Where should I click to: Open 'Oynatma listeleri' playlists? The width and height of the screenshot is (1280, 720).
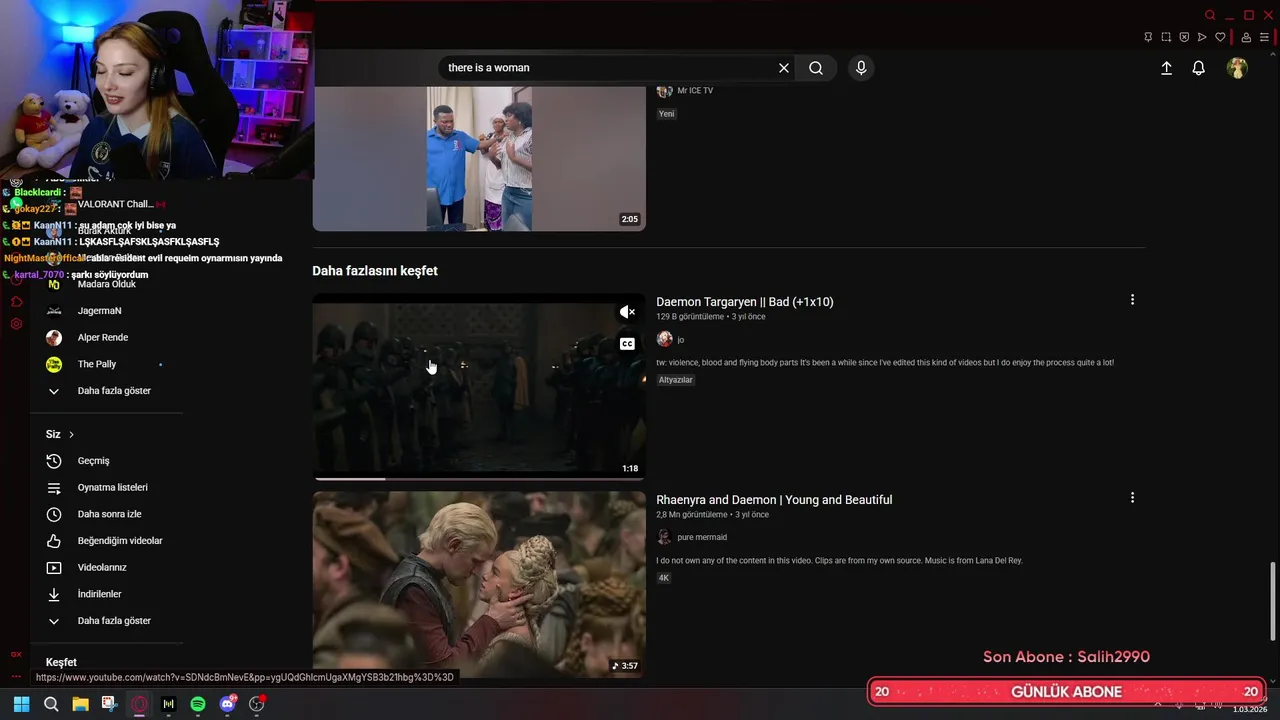point(113,488)
